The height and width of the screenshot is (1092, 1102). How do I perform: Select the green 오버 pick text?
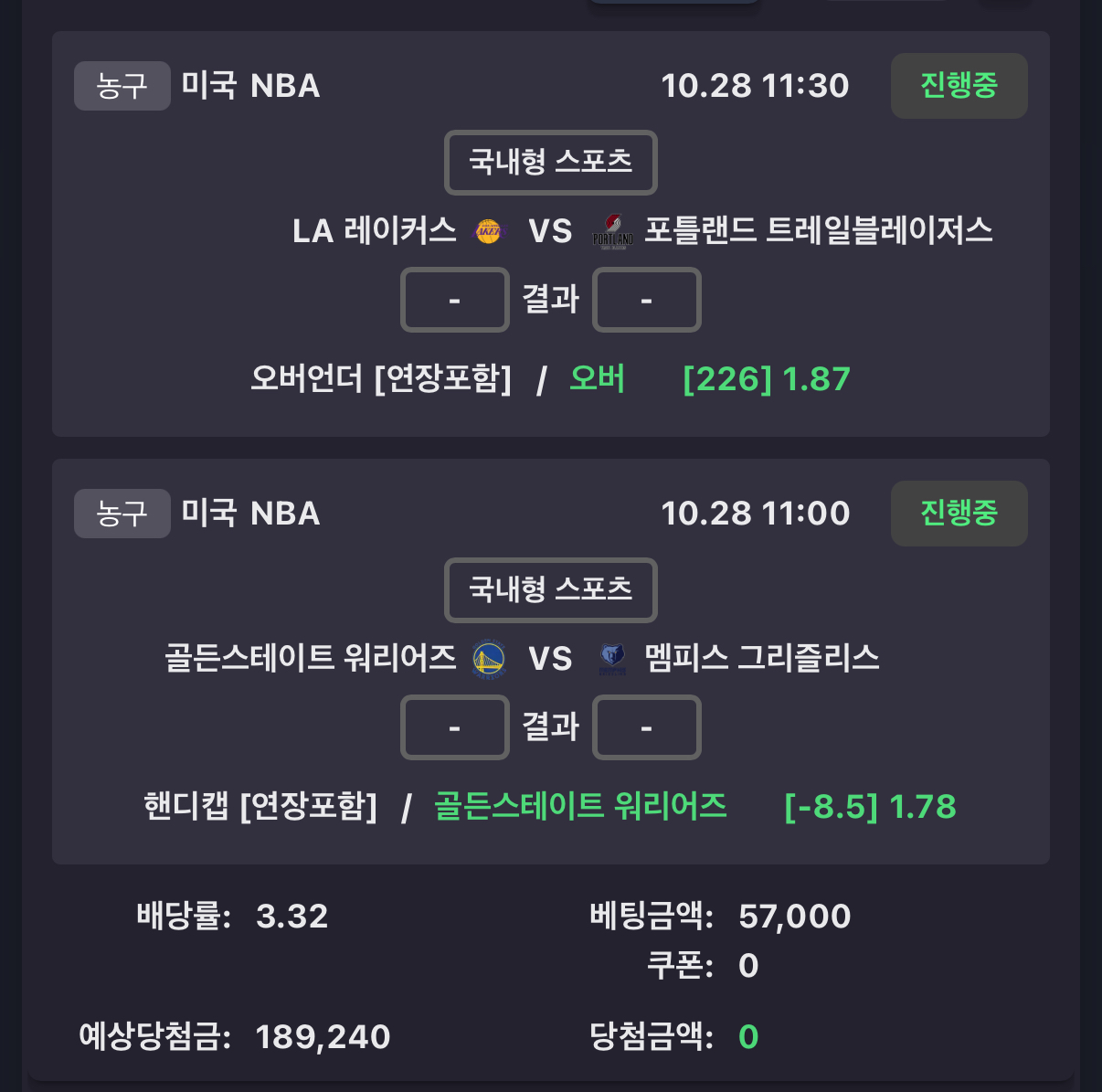pyautogui.click(x=597, y=378)
